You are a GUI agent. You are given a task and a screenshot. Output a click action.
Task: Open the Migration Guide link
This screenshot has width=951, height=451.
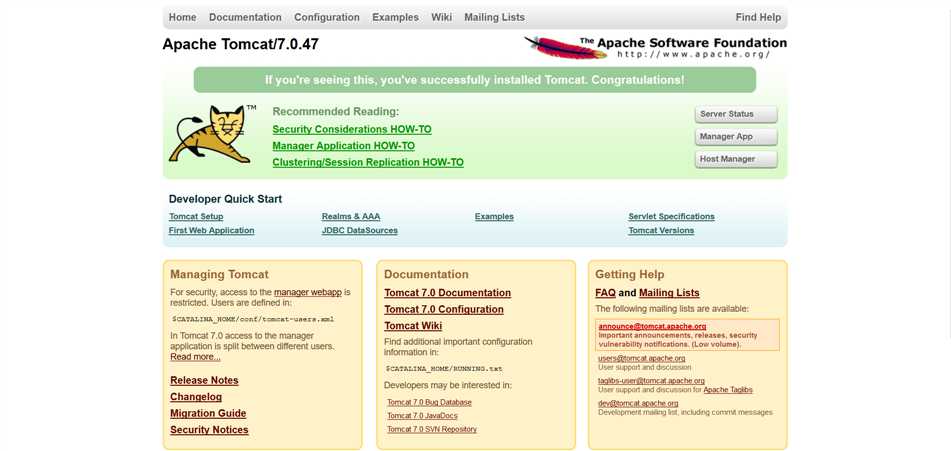click(x=208, y=413)
